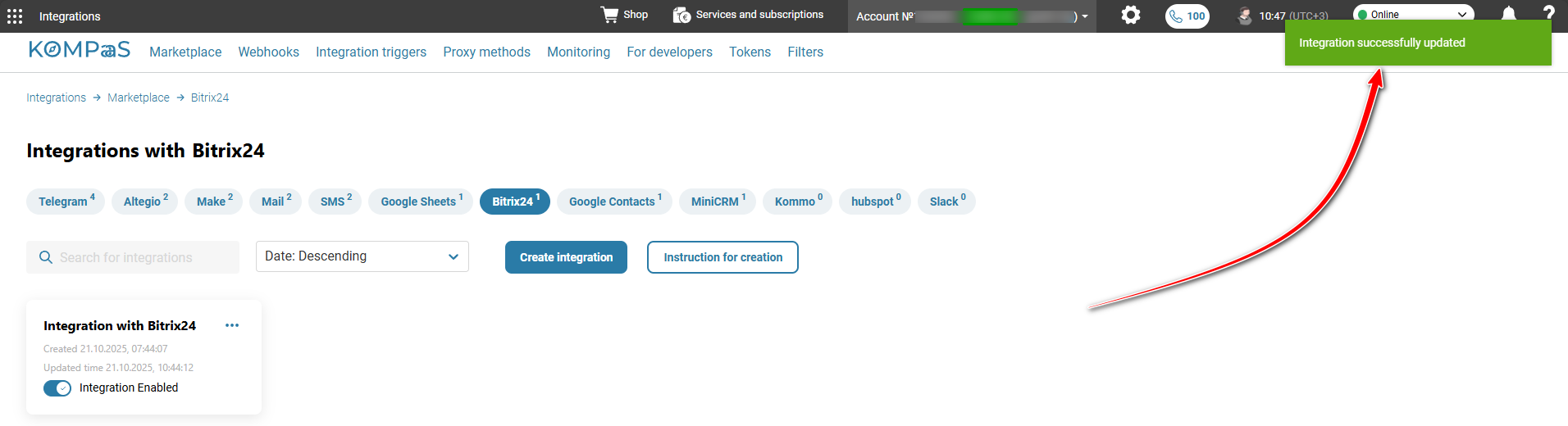
Task: Open the Webhooks menu item
Action: (269, 52)
